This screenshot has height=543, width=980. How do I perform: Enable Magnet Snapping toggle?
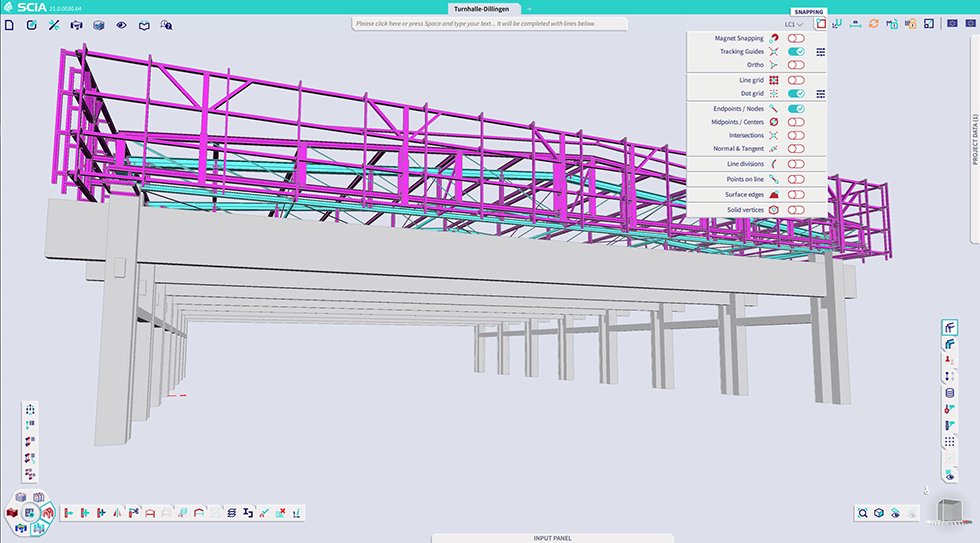coord(796,38)
